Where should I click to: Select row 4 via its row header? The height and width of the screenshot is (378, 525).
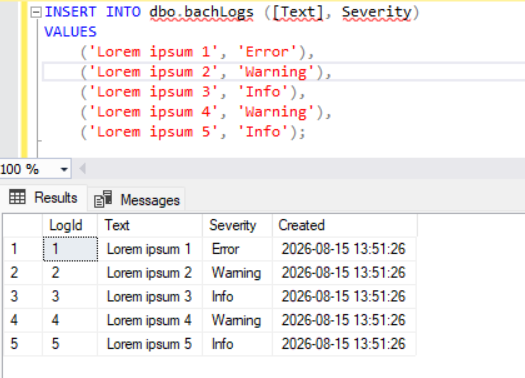(x=23, y=320)
